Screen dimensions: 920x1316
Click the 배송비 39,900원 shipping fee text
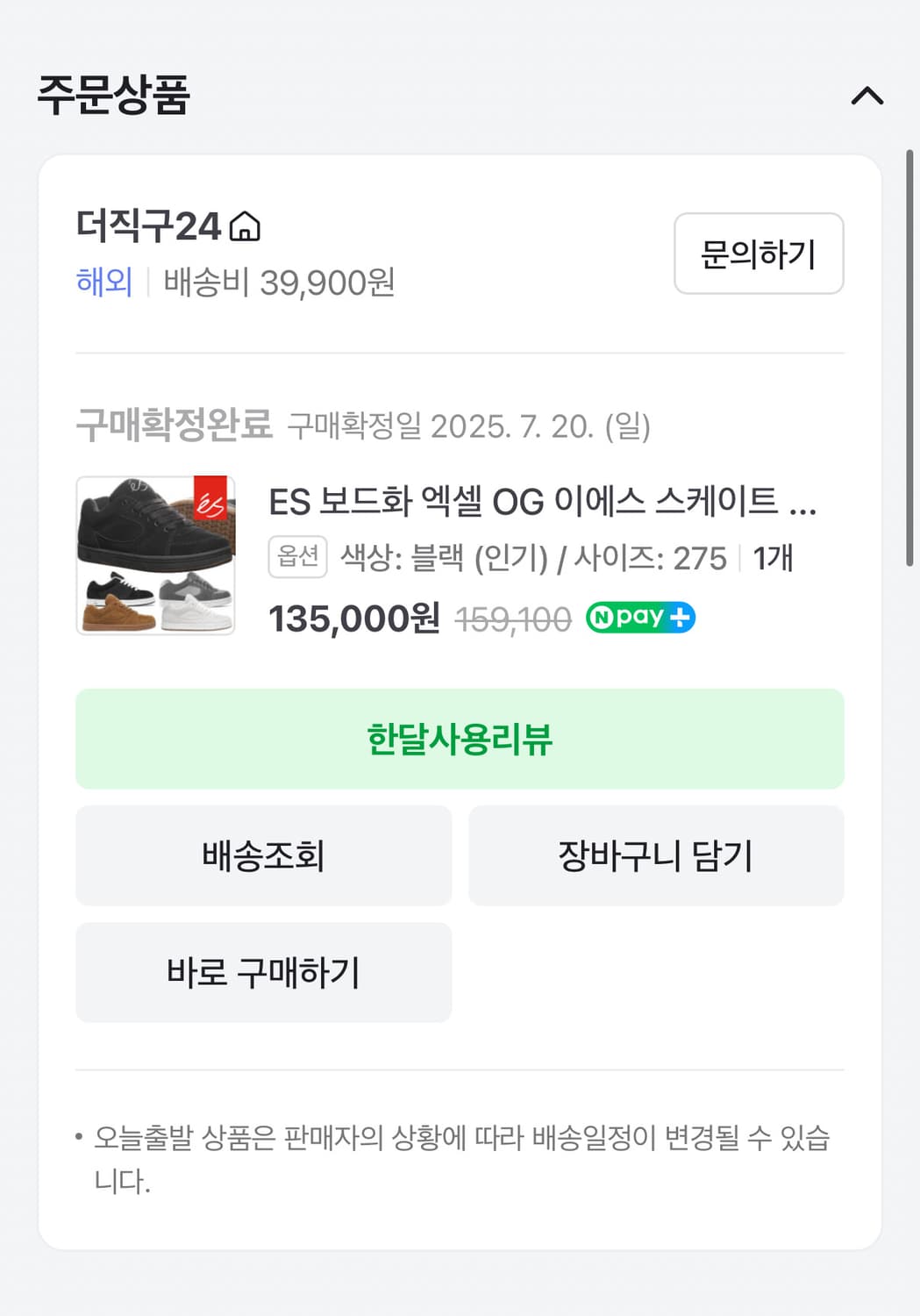(x=279, y=283)
